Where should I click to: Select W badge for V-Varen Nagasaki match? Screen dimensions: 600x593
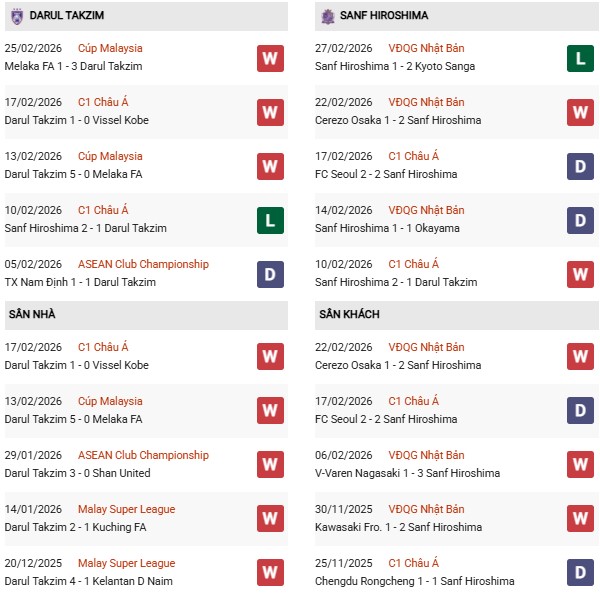point(581,465)
